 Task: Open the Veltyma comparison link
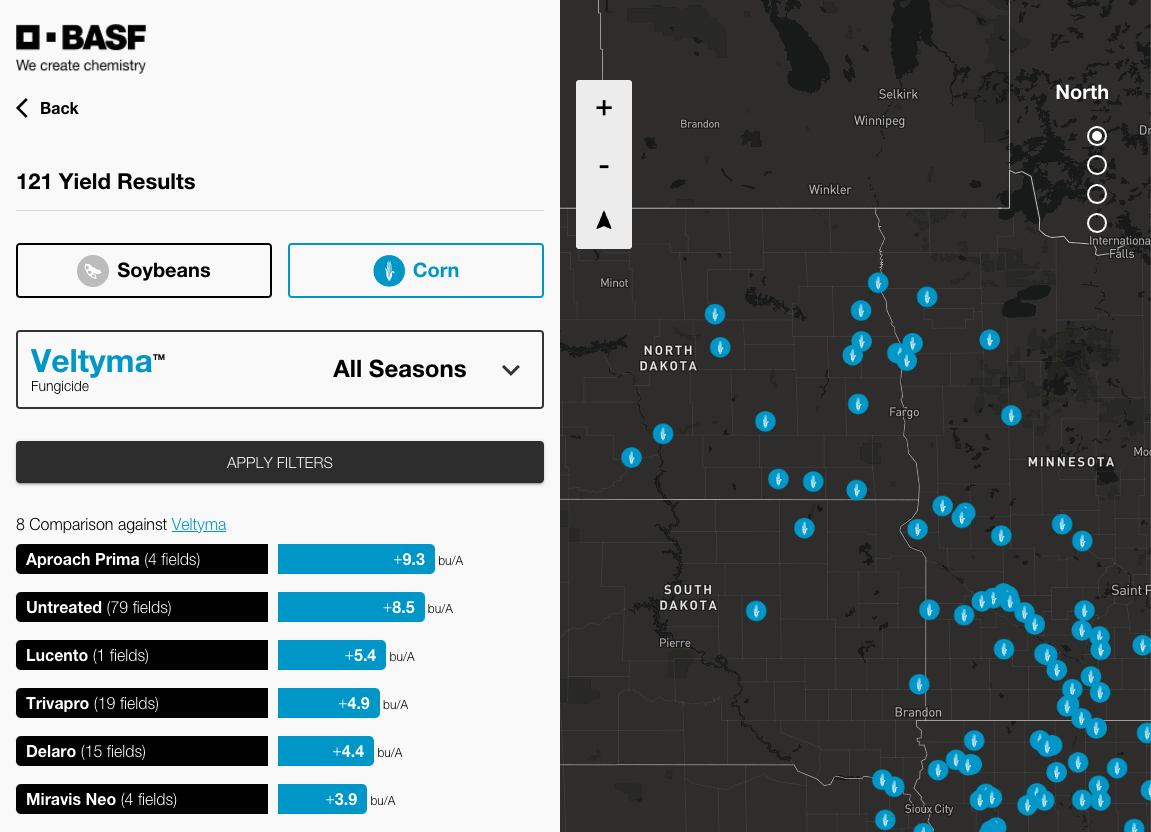(x=198, y=524)
